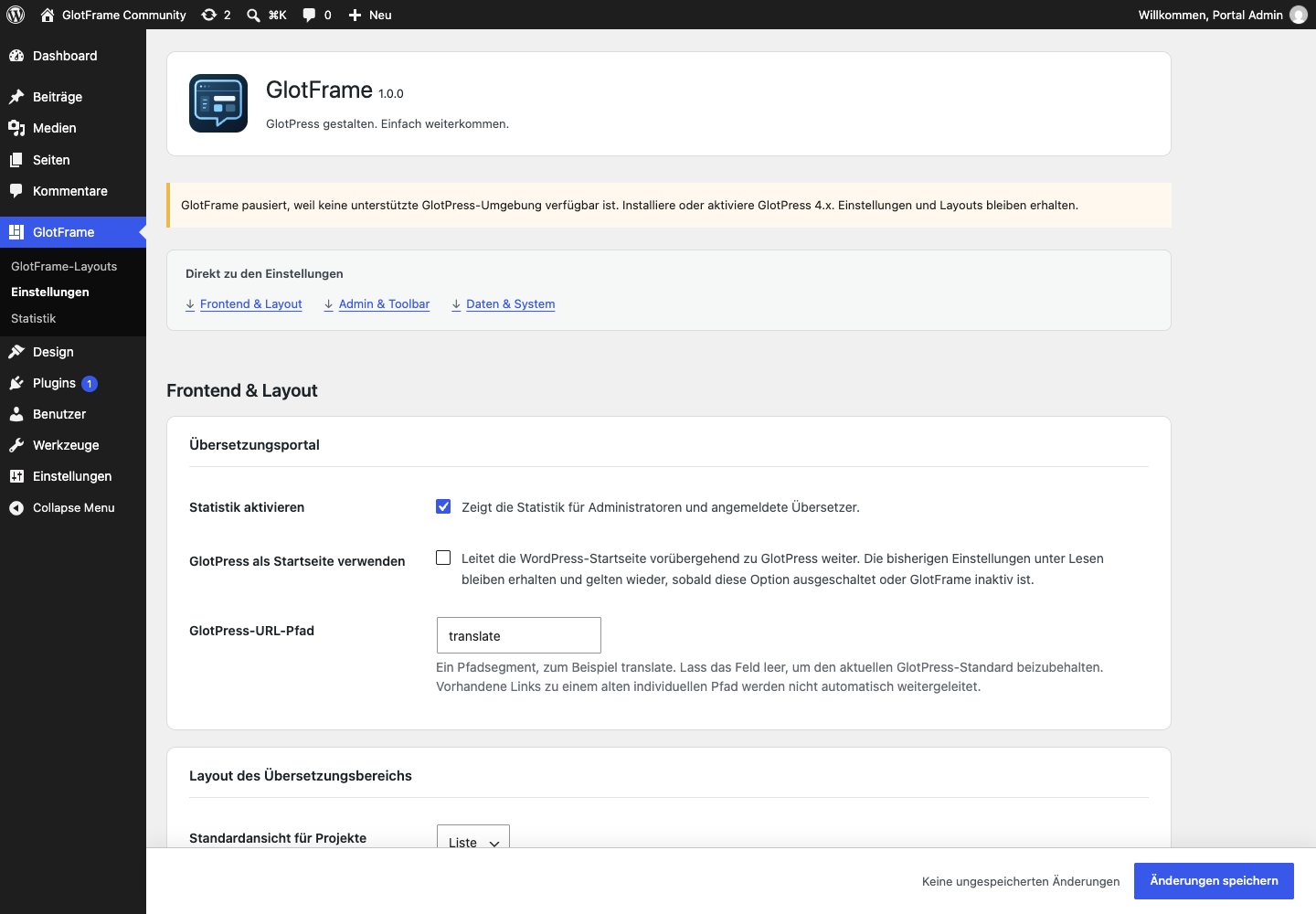
Task: Click the Kommentare speech bubble icon
Action: pos(16,191)
